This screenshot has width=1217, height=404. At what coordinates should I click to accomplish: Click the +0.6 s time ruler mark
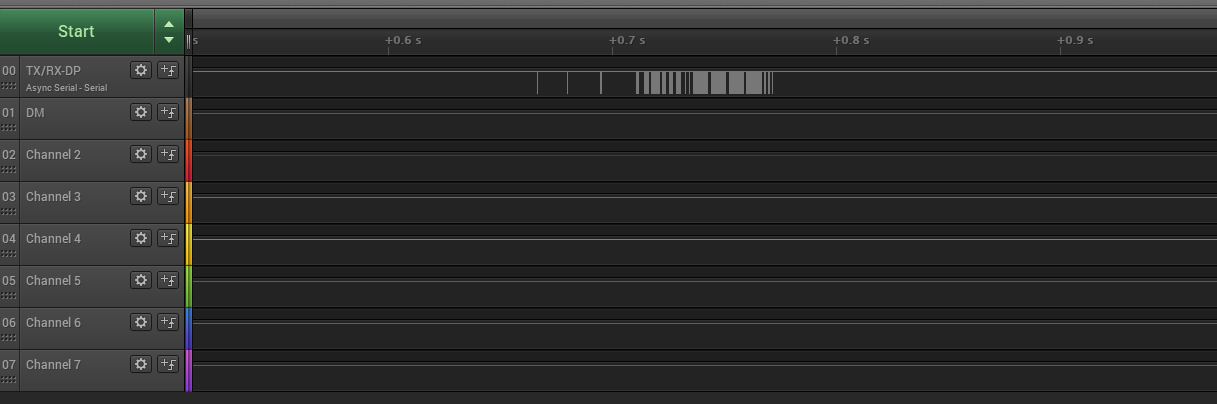403,41
